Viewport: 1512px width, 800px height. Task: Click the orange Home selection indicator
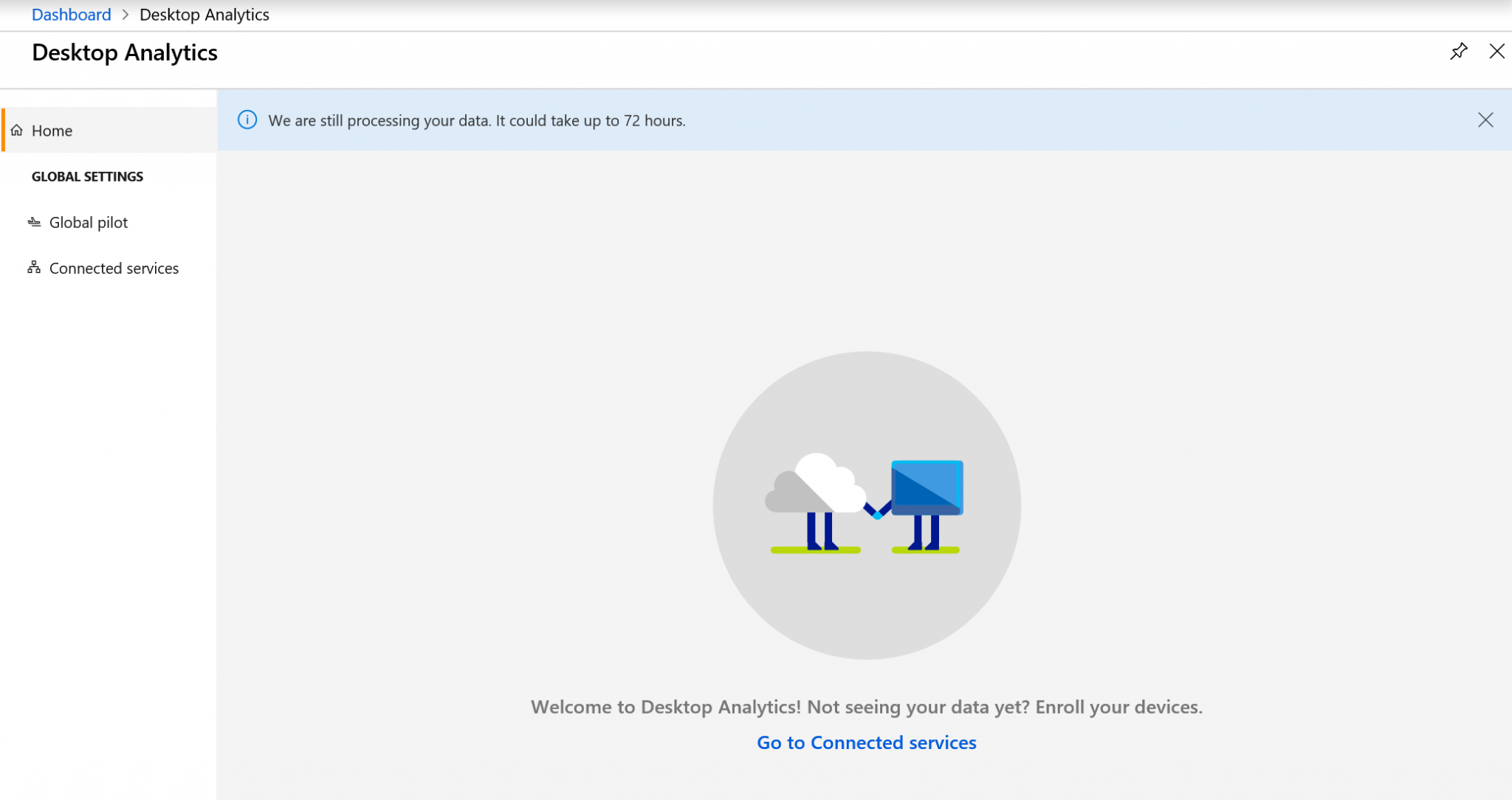[x=1, y=130]
